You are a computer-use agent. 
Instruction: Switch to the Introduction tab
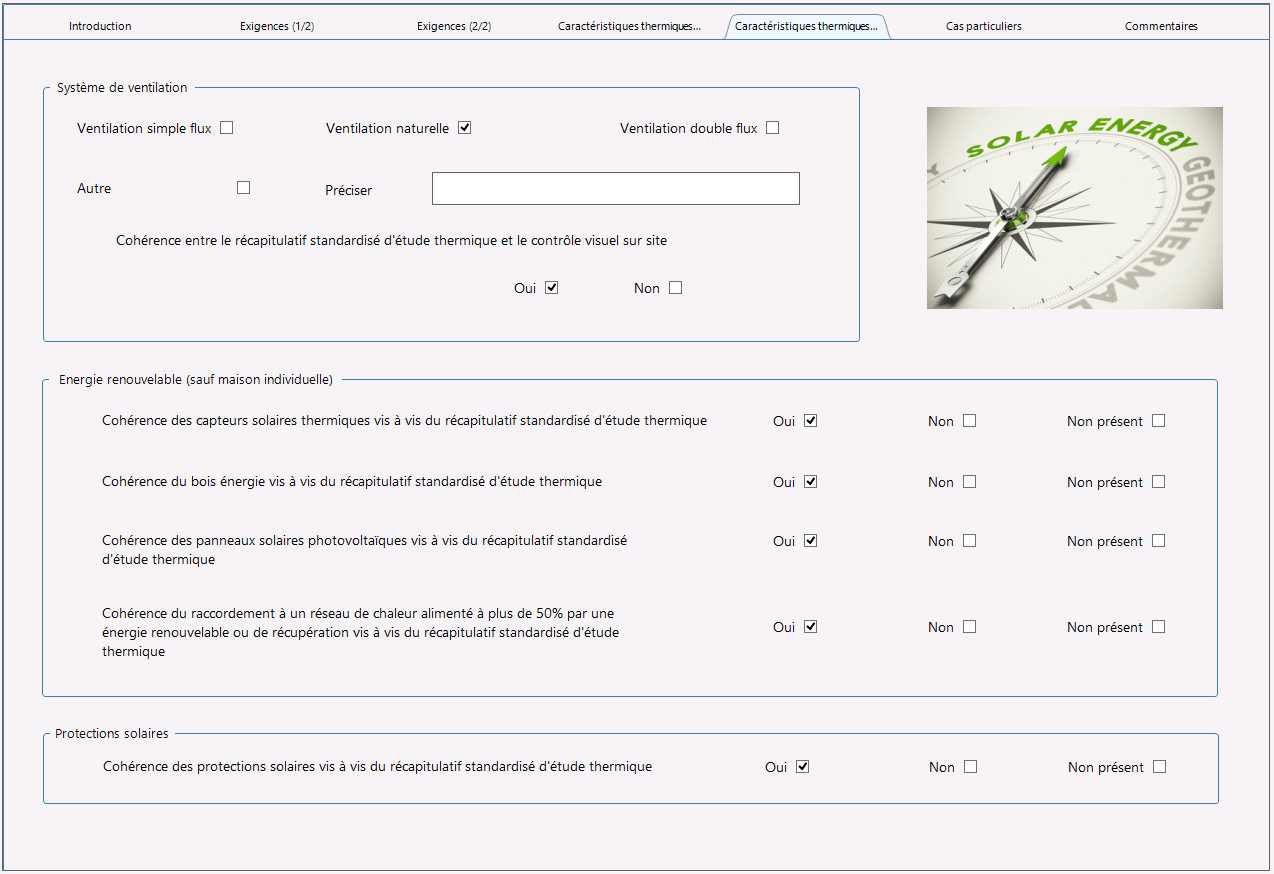click(x=100, y=26)
